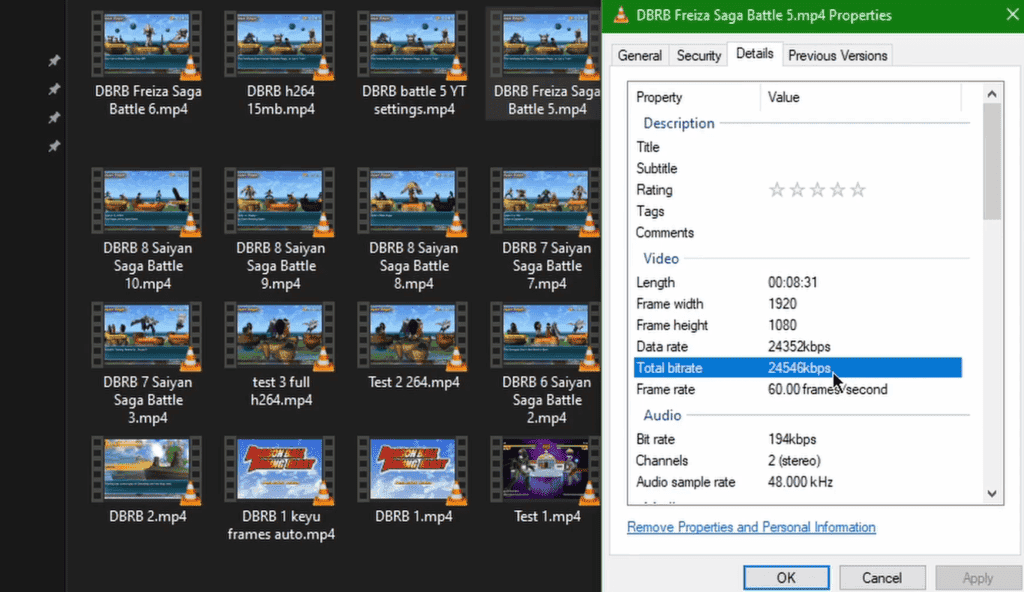Viewport: 1024px width, 592px height.
Task: Click the first pin icon in sidebar
Action: (54, 61)
